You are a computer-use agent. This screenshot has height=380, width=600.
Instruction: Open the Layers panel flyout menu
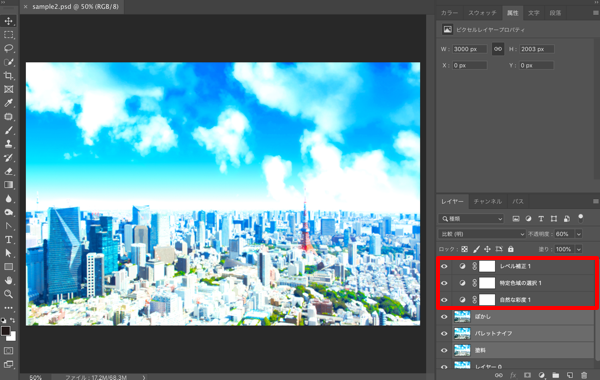click(x=595, y=201)
